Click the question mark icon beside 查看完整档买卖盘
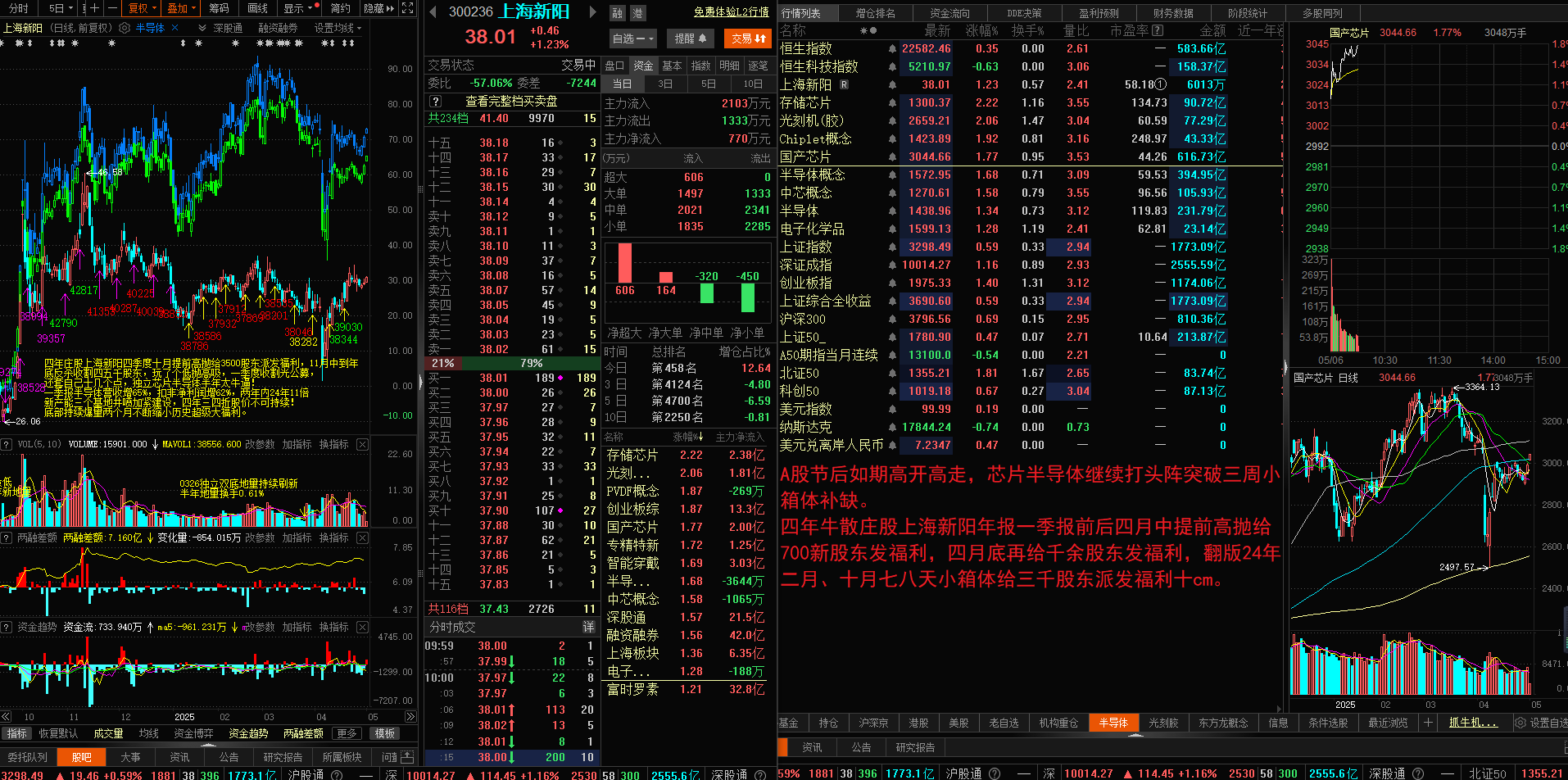This screenshot has height=780, width=1568. point(436,102)
